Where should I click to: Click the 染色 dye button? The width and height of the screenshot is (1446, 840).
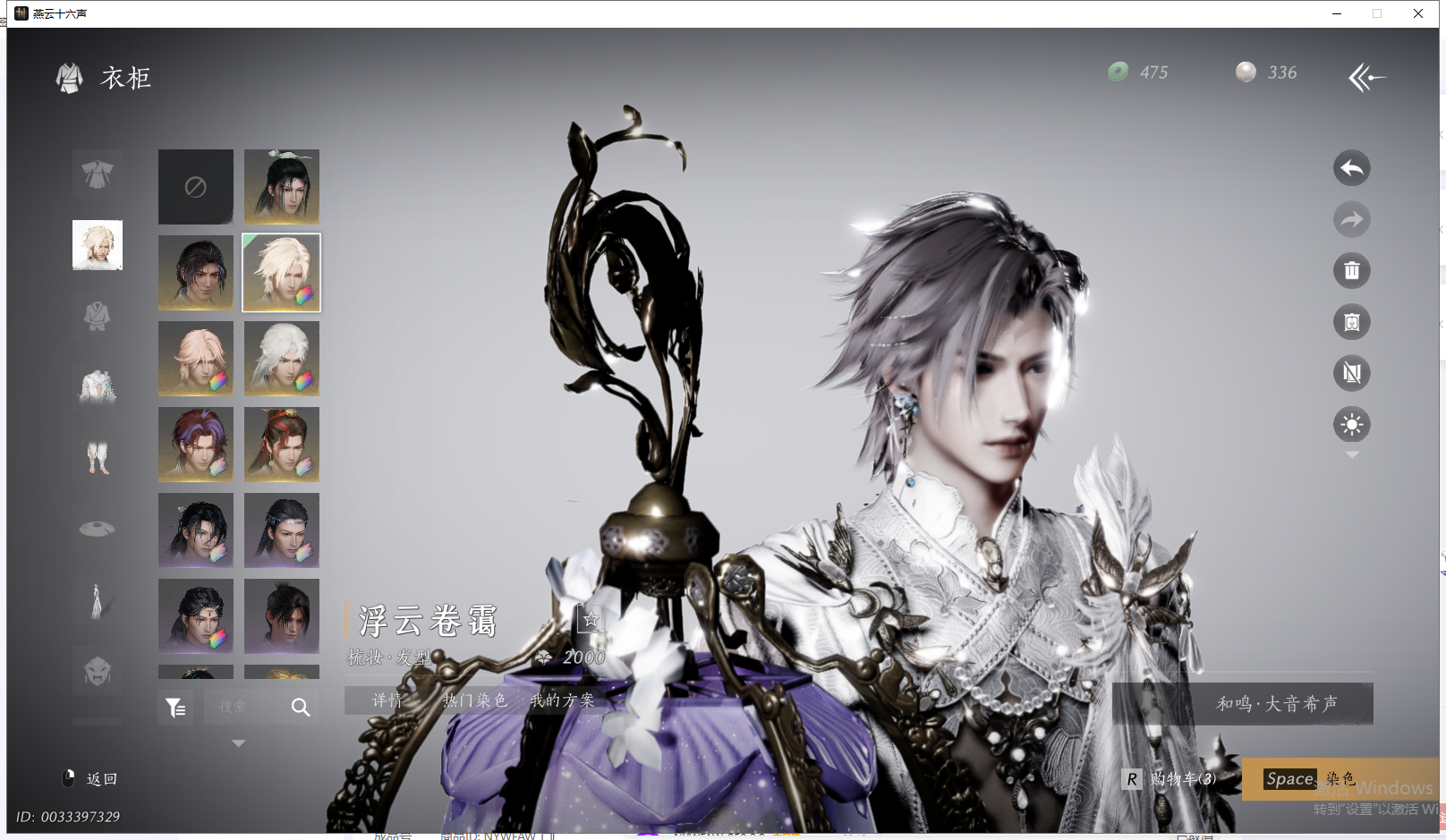[1311, 779]
